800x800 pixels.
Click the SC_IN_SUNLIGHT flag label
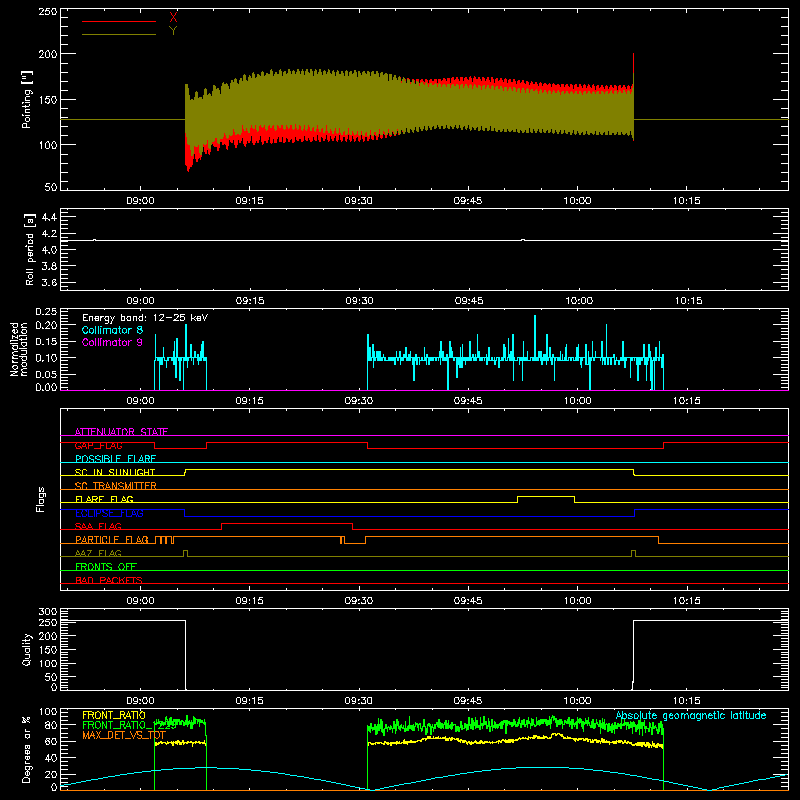click(115, 472)
